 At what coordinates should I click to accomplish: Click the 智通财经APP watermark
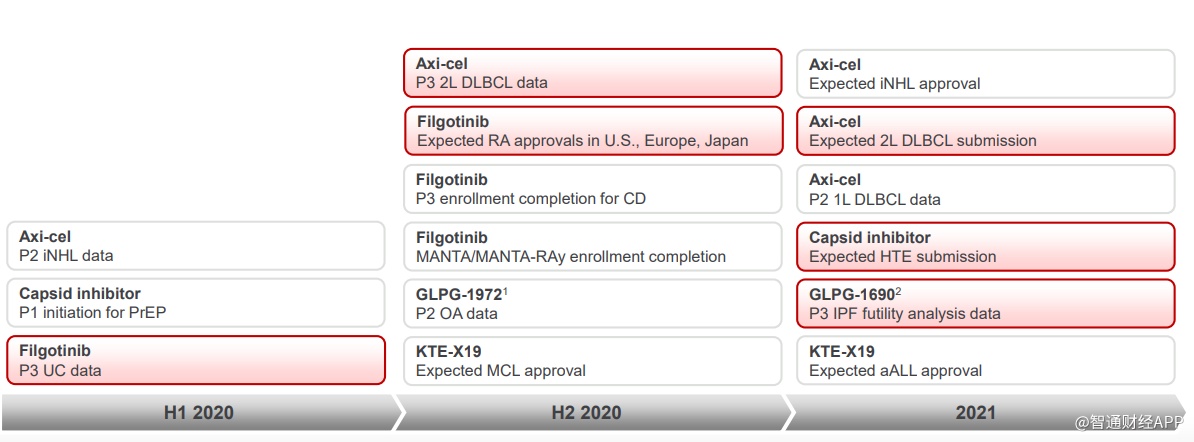pyautogui.click(x=1129, y=423)
